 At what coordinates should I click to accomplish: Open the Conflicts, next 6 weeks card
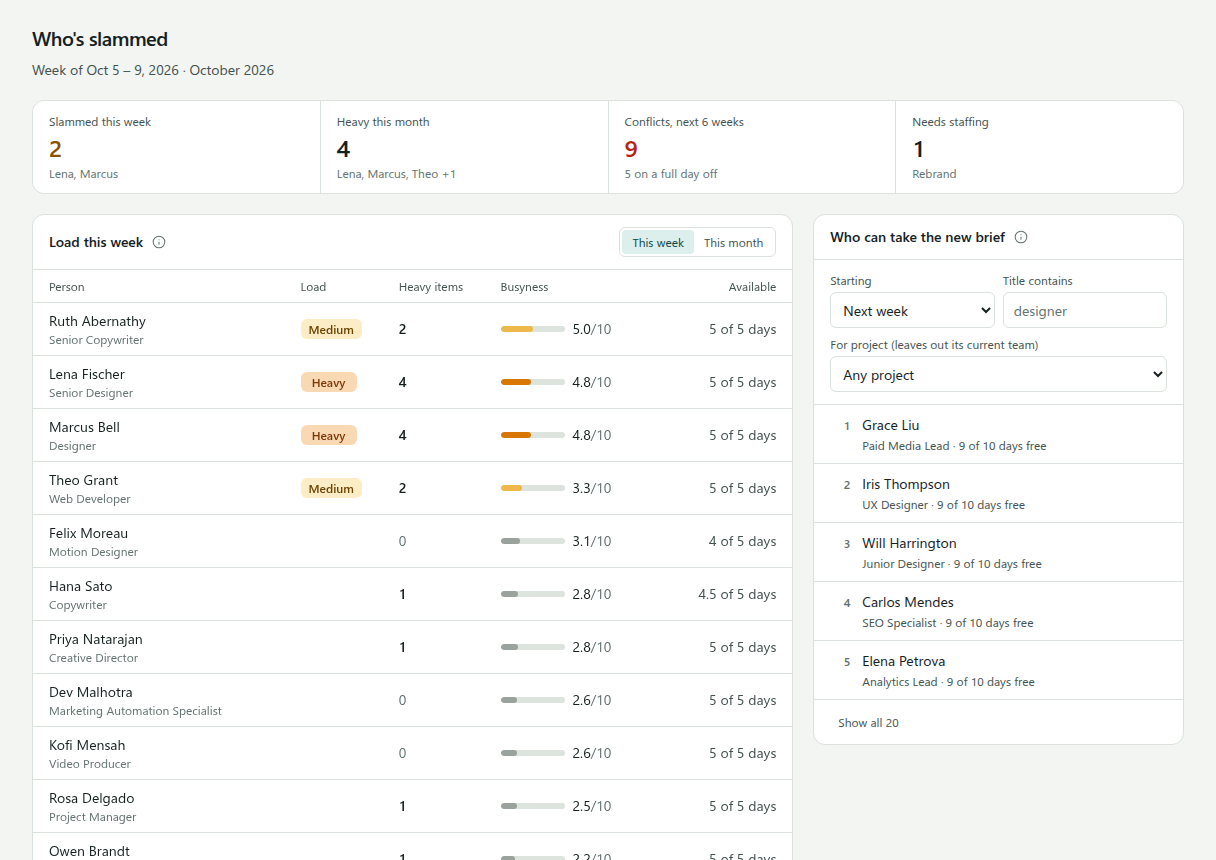(752, 147)
